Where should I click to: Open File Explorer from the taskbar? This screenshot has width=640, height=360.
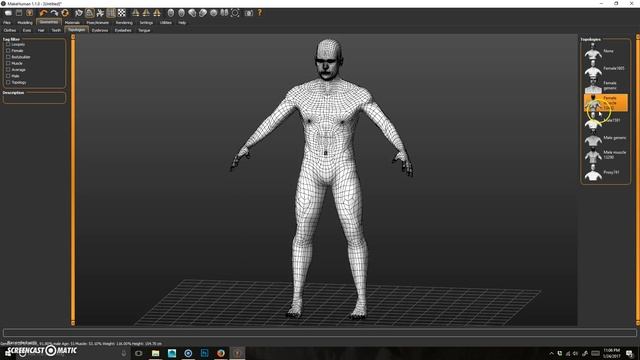(x=156, y=353)
